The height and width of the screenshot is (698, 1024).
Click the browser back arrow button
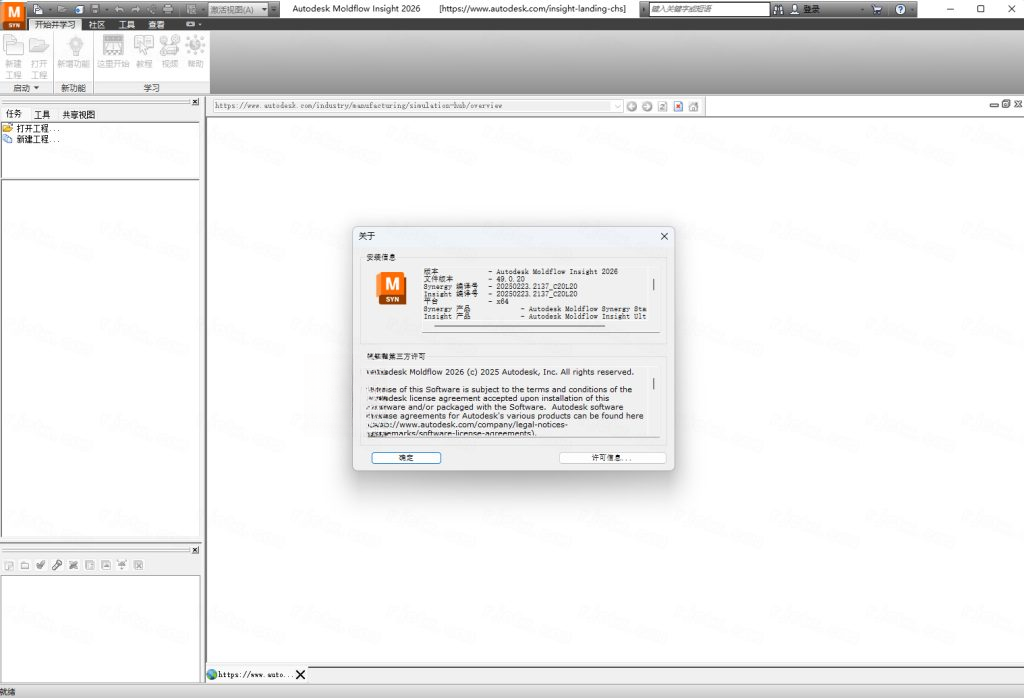coord(632,106)
